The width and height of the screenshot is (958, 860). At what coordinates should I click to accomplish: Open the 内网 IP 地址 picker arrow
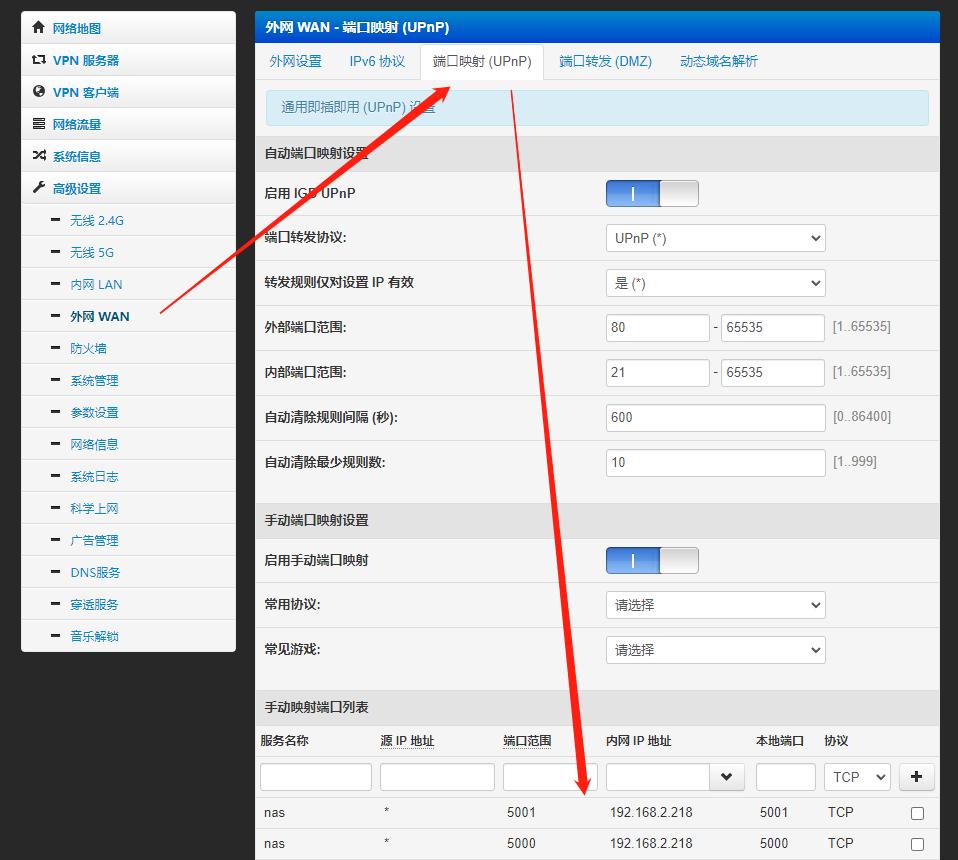tap(727, 776)
